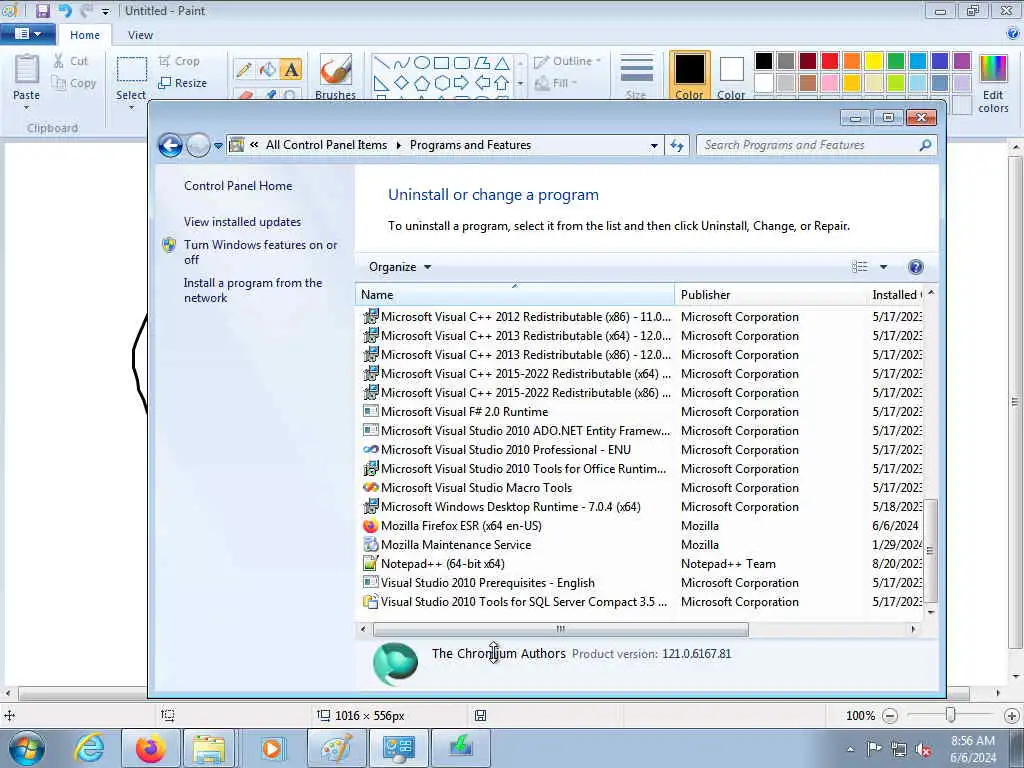The height and width of the screenshot is (768, 1024).
Task: Click the Back arrow in Control Panel
Action: pyautogui.click(x=170, y=145)
